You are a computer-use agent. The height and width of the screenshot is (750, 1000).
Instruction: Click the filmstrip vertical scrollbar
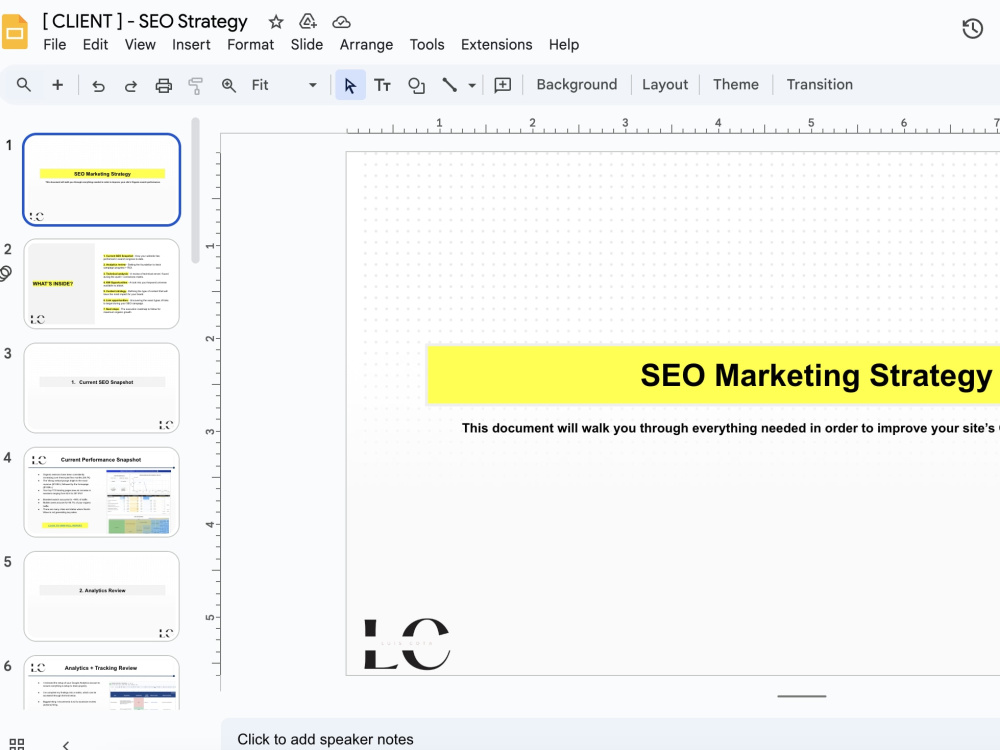click(x=195, y=190)
